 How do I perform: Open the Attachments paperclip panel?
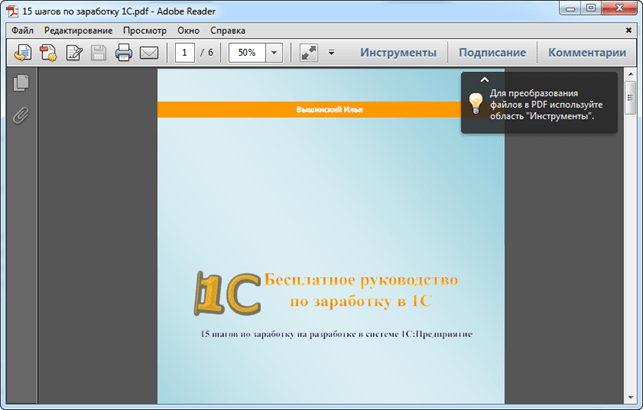21,116
